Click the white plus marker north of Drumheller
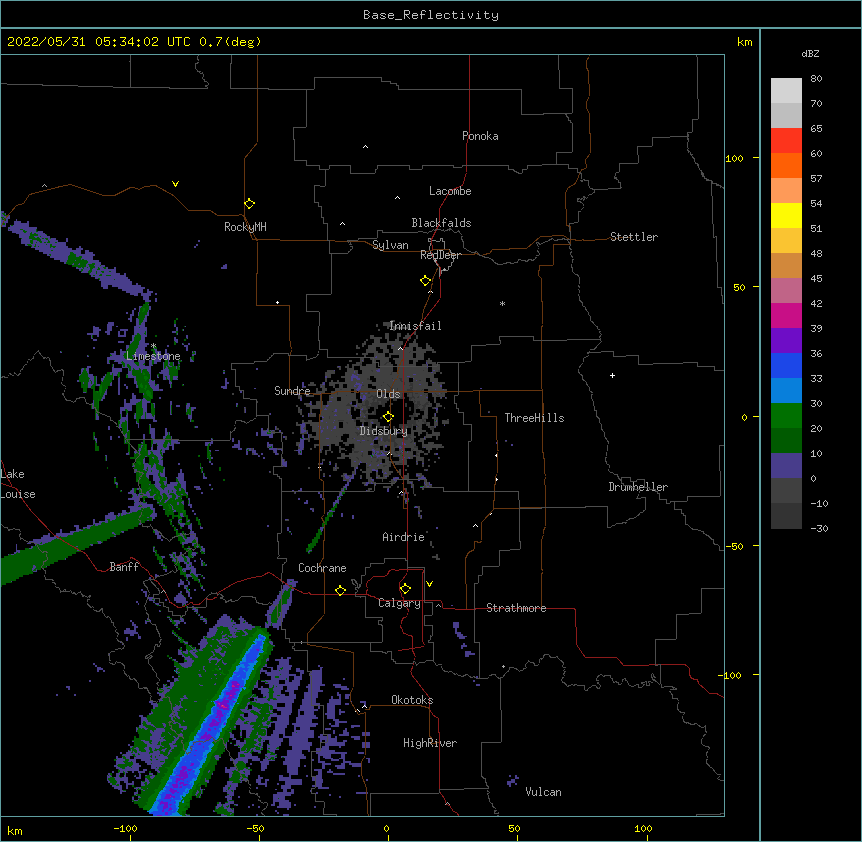Viewport: 862px width, 842px height. pyautogui.click(x=612, y=375)
